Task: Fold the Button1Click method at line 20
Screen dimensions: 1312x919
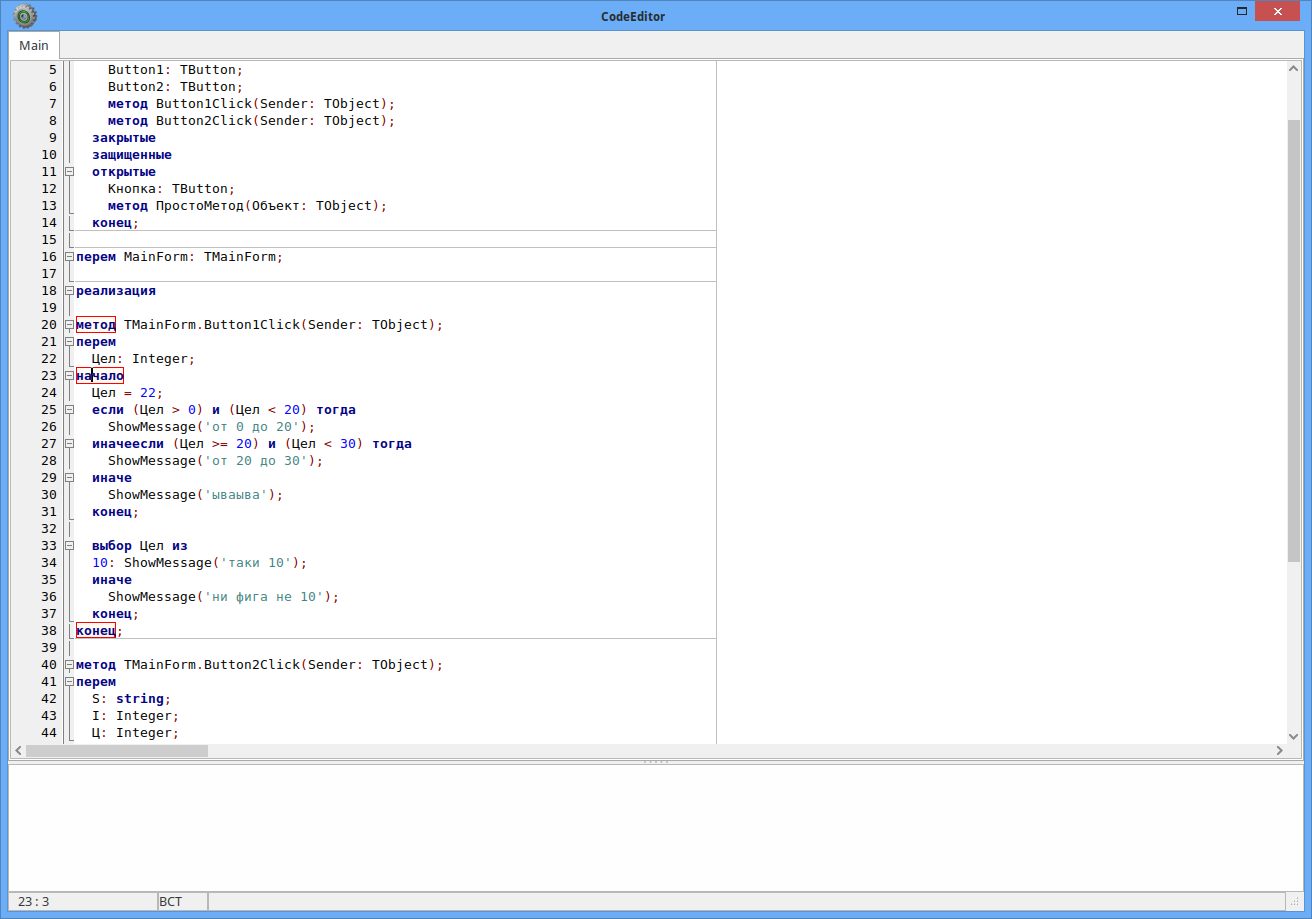Action: point(69,325)
